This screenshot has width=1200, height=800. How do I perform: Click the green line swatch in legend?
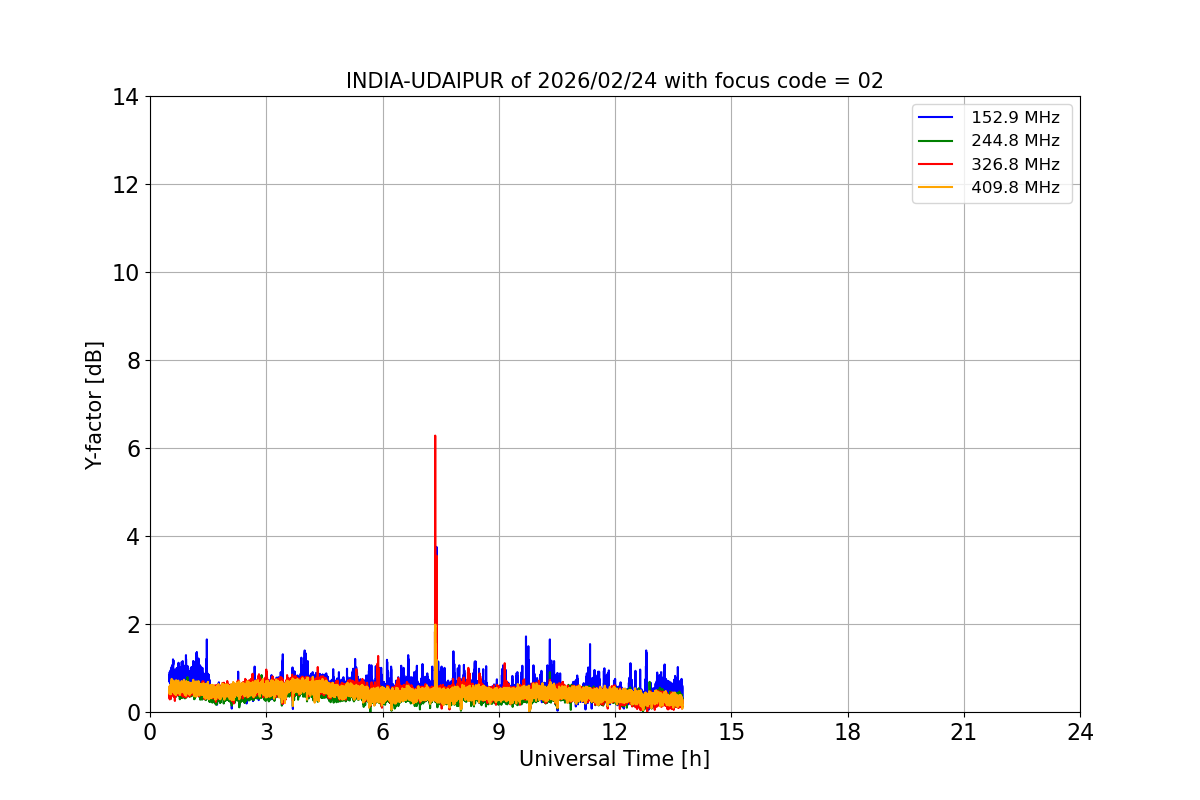coord(937,141)
